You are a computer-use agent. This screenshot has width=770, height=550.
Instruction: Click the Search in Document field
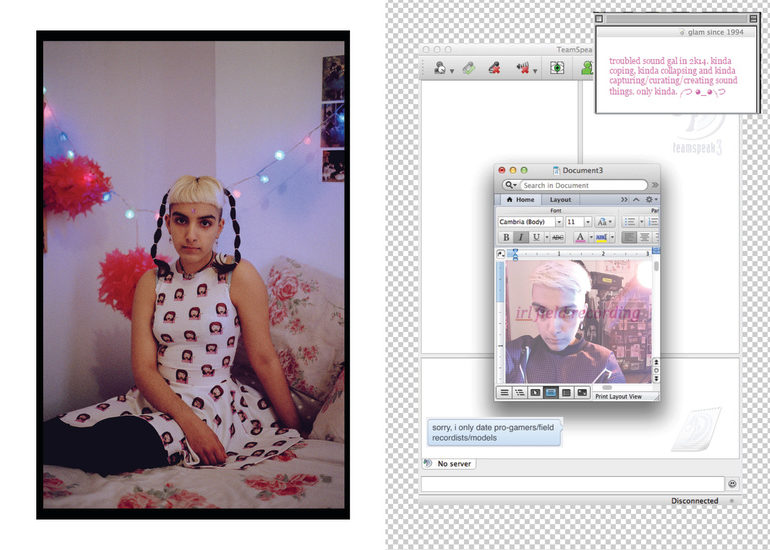pos(582,185)
